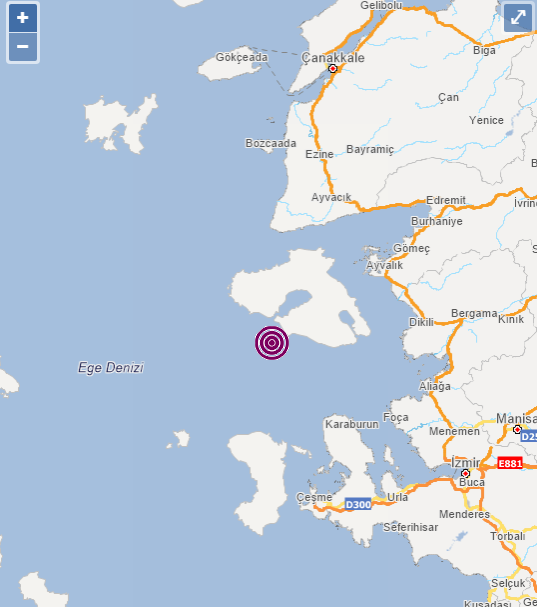This screenshot has height=607, width=537.
Task: Click the Çeşme town label
Action: tap(314, 497)
